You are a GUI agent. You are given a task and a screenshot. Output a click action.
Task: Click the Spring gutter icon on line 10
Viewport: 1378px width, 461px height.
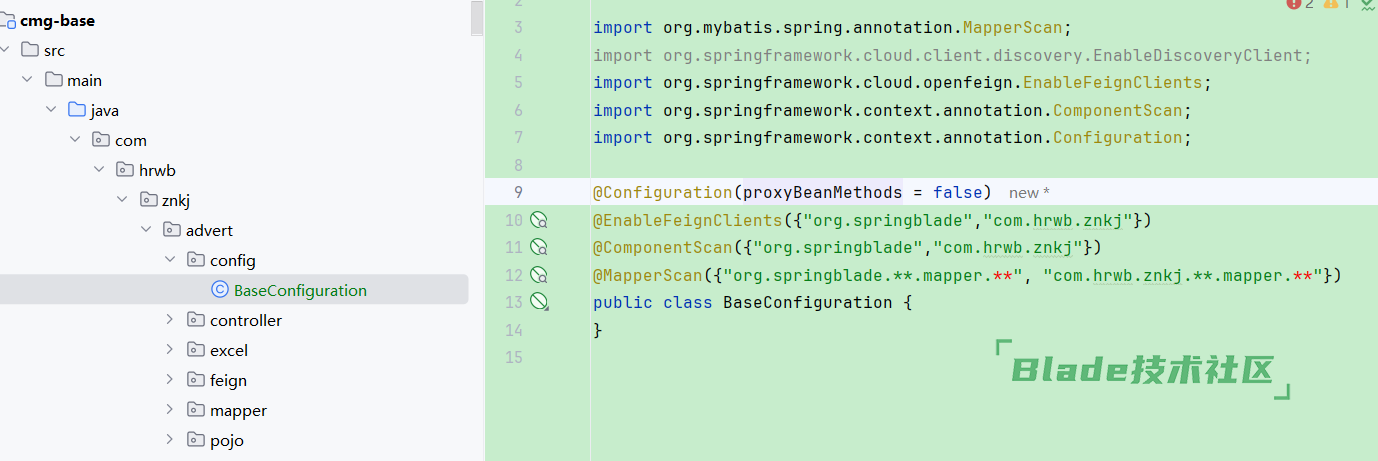(539, 220)
